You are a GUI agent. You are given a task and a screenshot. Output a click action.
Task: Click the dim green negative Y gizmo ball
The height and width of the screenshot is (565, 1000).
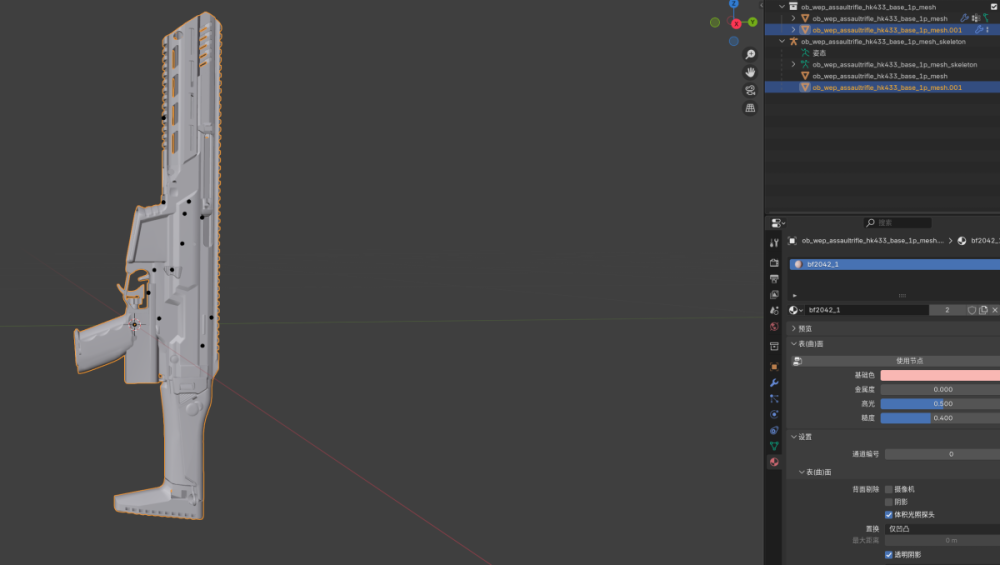tap(715, 22)
